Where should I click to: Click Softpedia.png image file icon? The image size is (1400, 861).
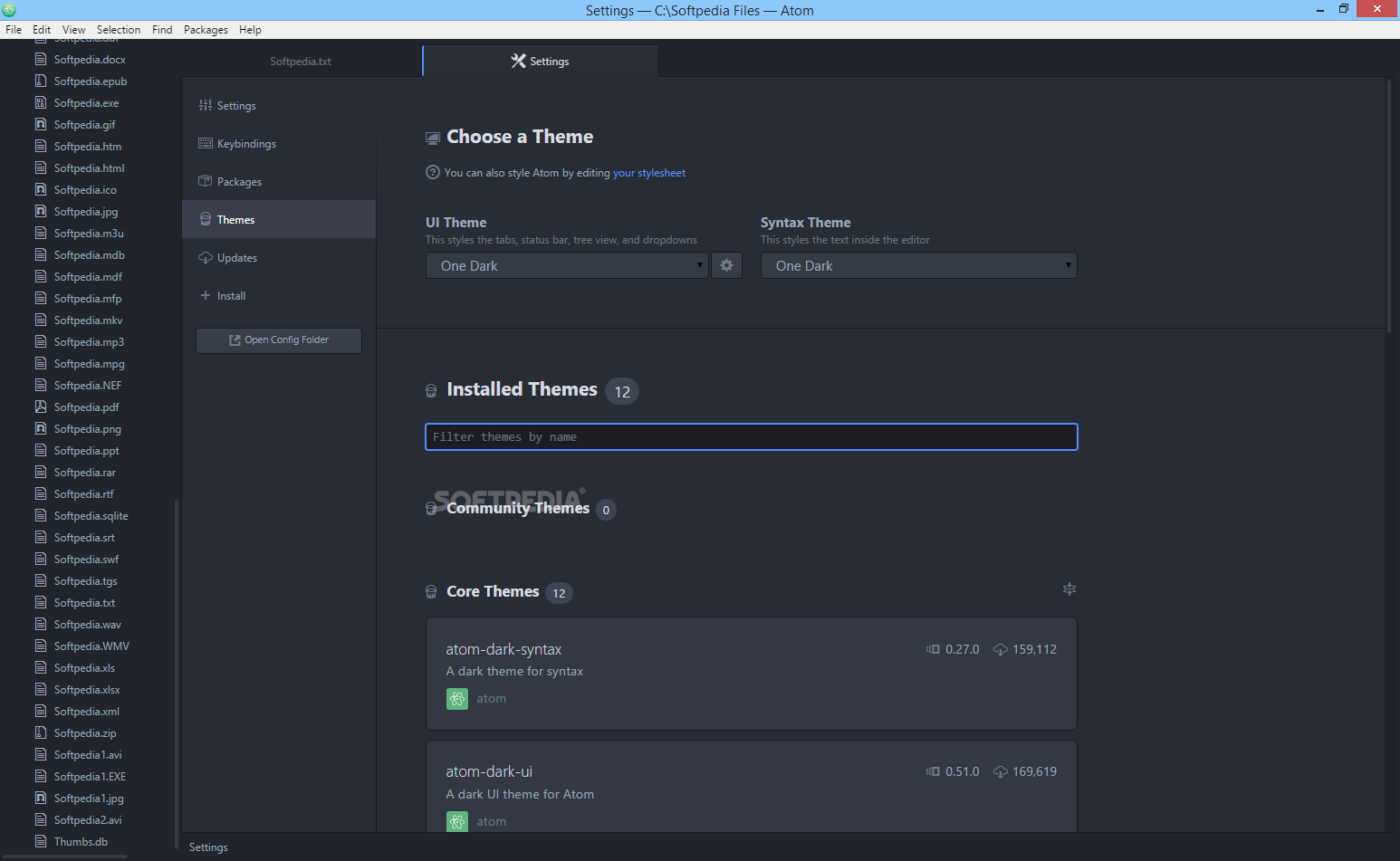pos(41,428)
